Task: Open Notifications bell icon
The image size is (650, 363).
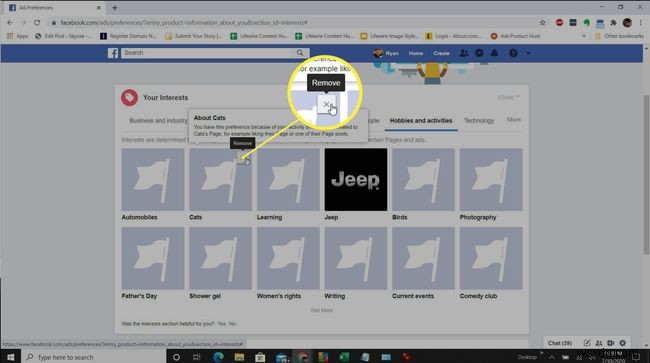Action: (495, 53)
